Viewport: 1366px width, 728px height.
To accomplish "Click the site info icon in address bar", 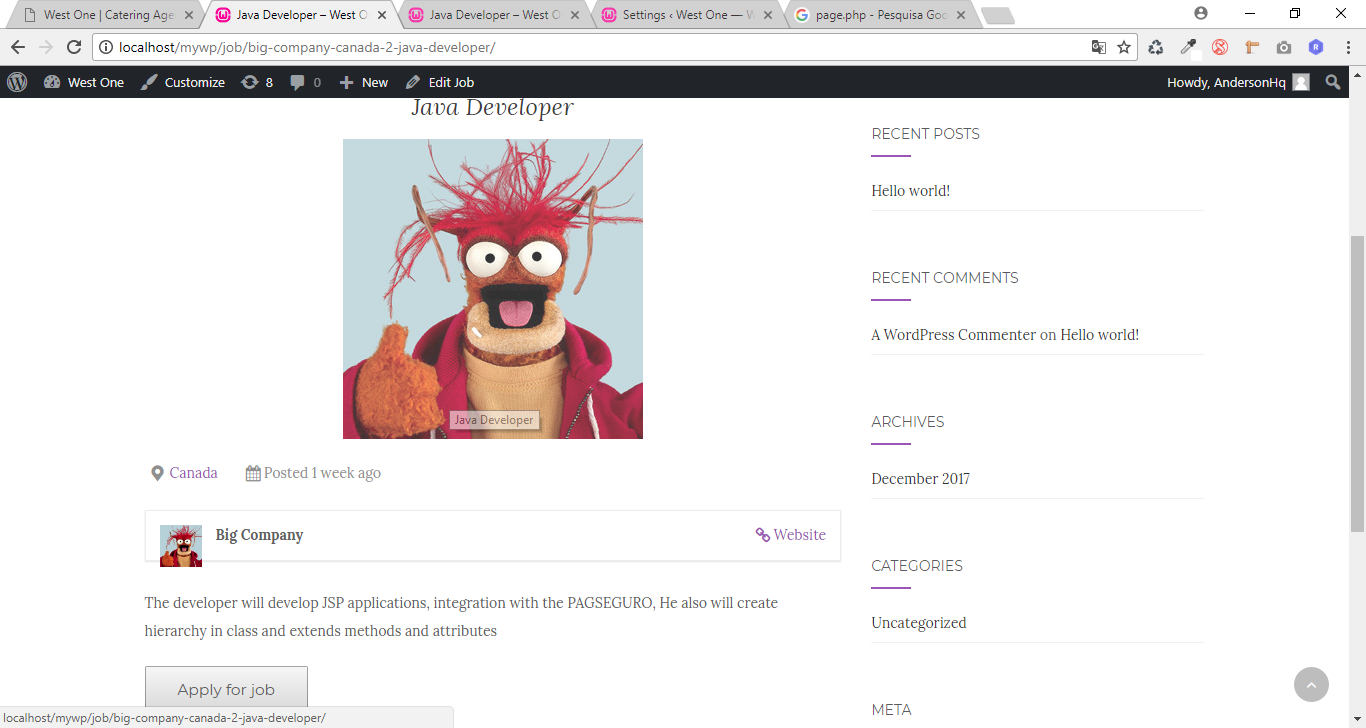I will pyautogui.click(x=106, y=47).
